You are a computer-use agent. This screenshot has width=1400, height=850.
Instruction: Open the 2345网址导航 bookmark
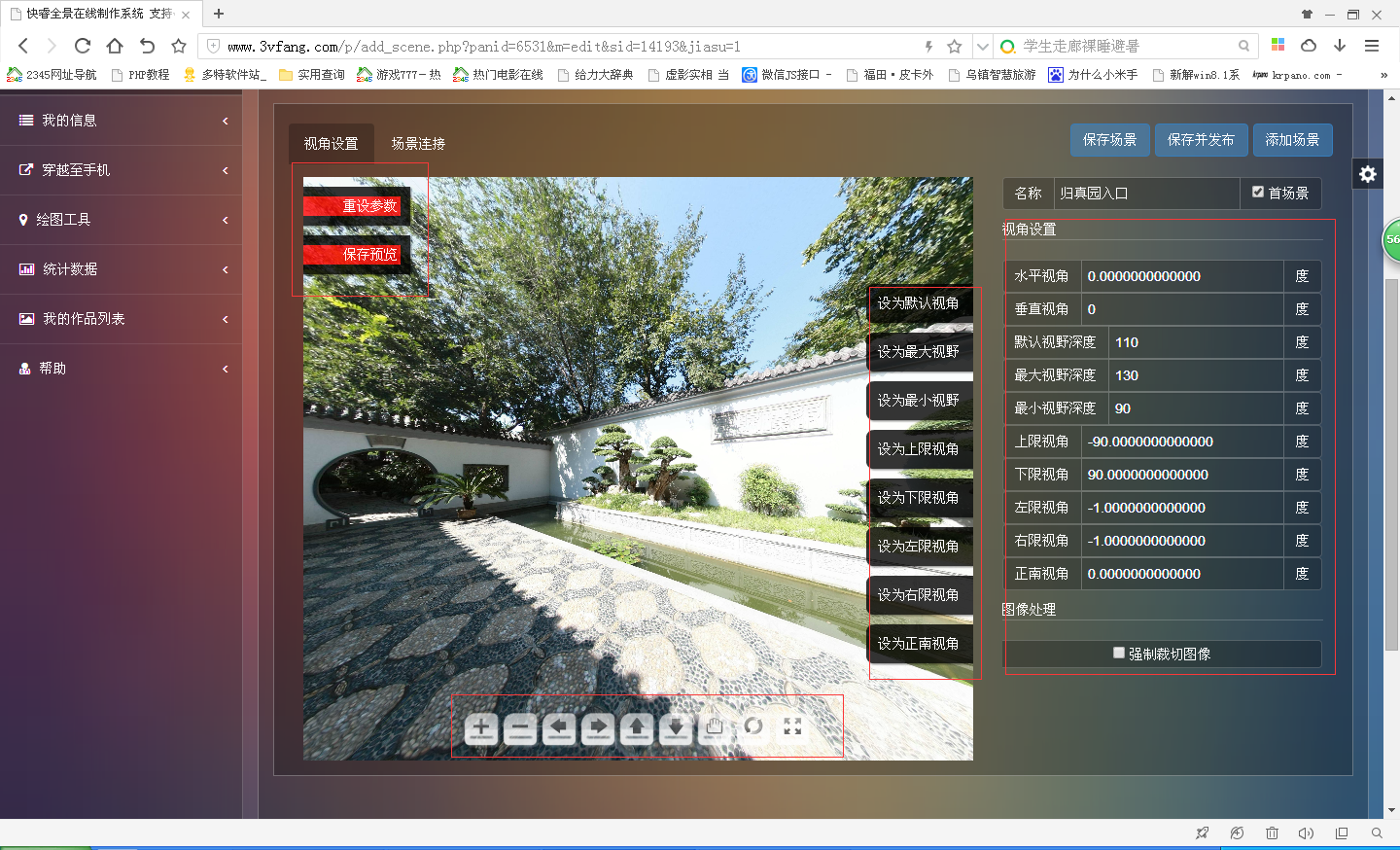point(52,75)
